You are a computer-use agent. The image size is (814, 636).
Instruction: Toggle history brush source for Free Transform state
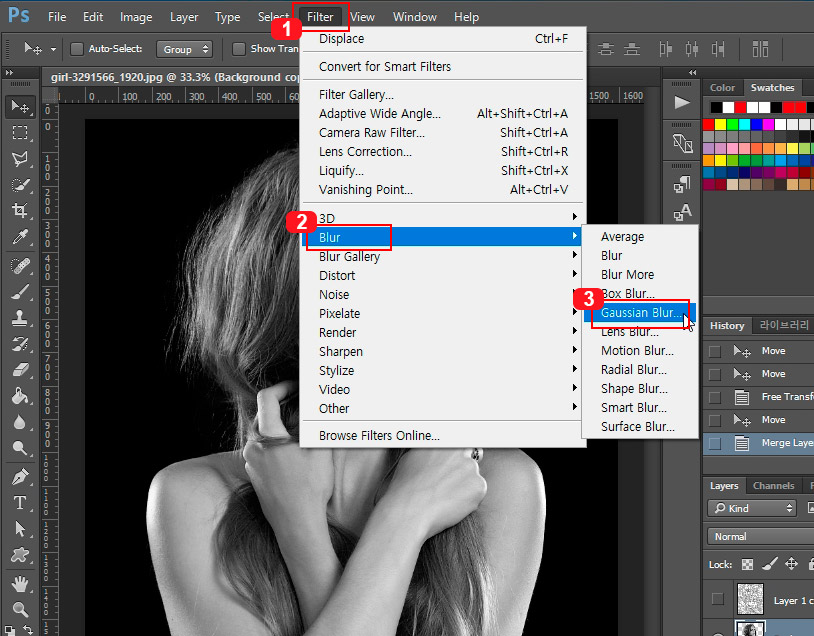tap(715, 397)
